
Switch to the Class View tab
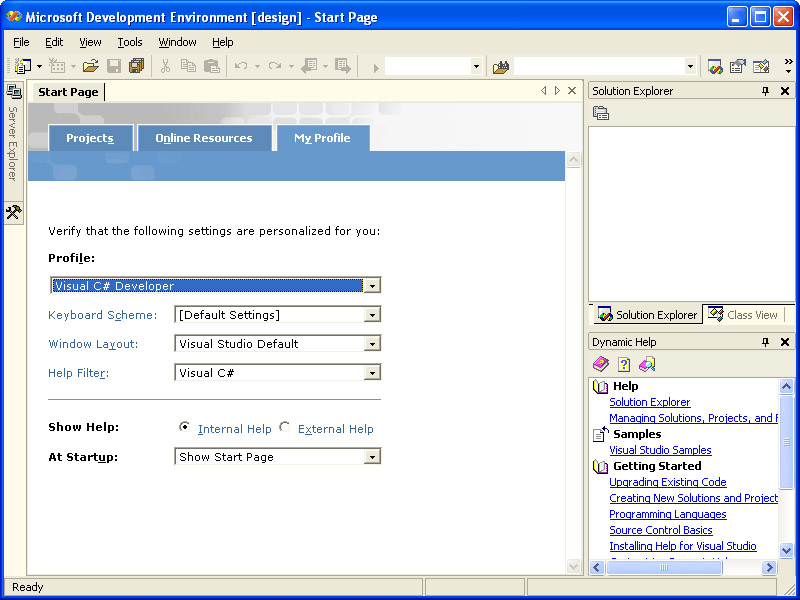(x=743, y=314)
